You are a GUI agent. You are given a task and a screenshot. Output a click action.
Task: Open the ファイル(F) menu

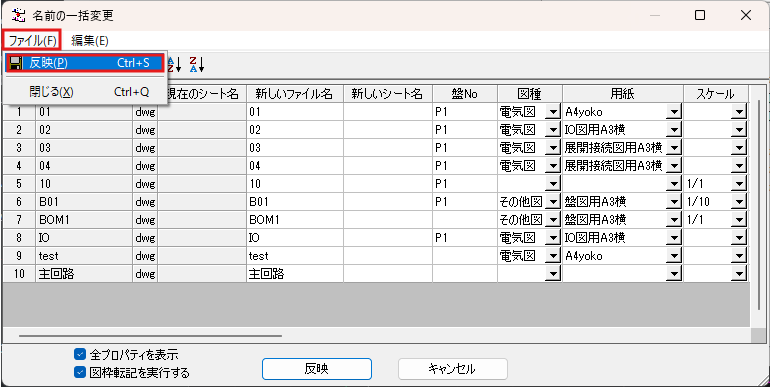(32, 40)
